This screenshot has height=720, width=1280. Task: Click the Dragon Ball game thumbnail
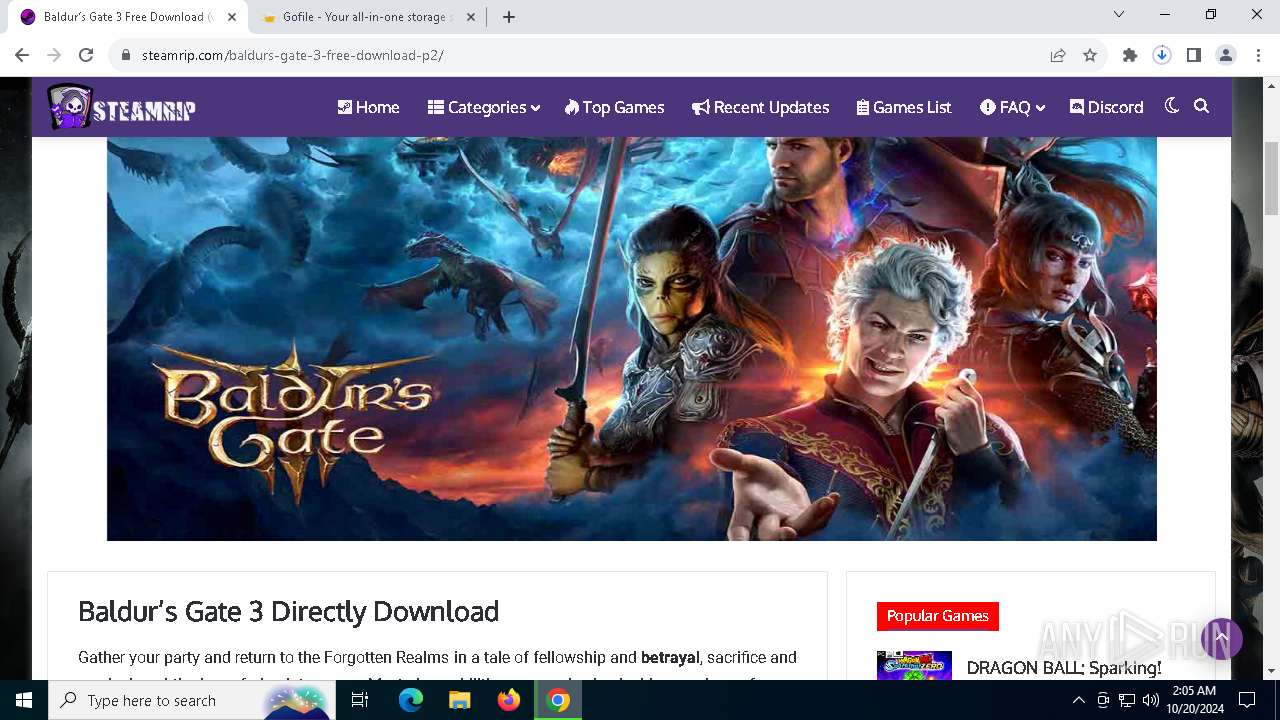point(914,665)
